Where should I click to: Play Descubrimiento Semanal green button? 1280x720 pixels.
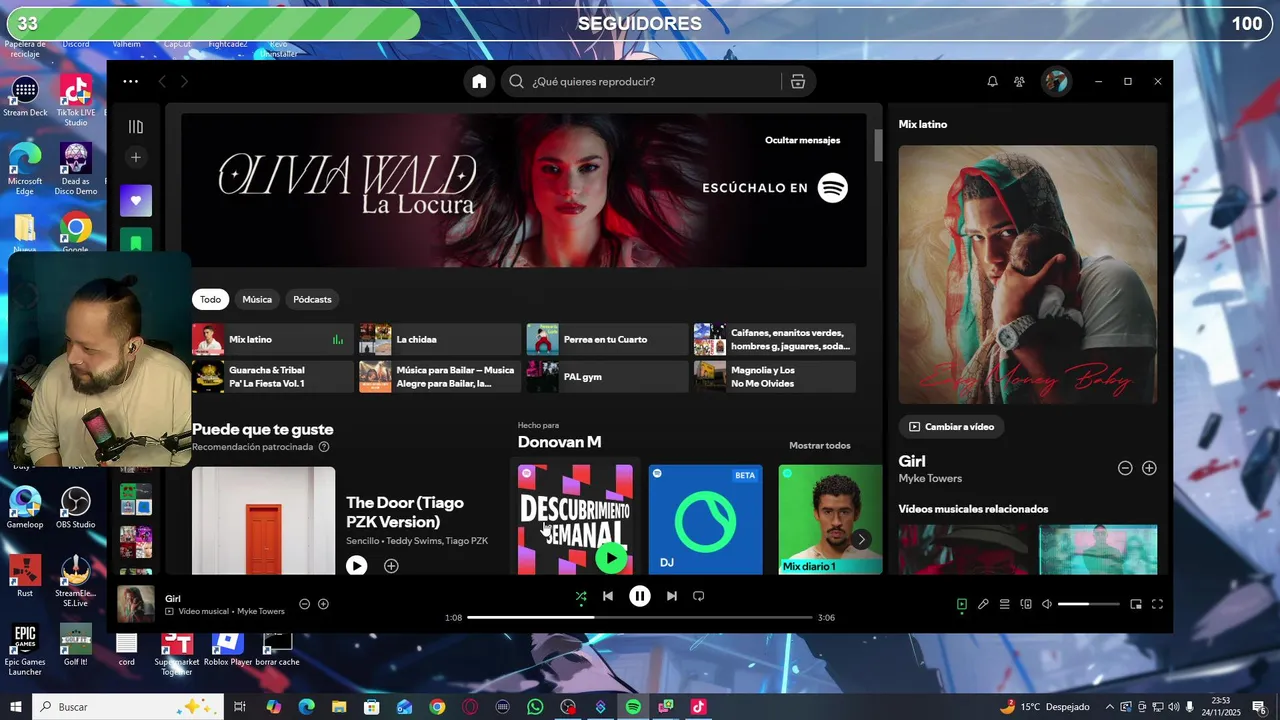tap(611, 558)
